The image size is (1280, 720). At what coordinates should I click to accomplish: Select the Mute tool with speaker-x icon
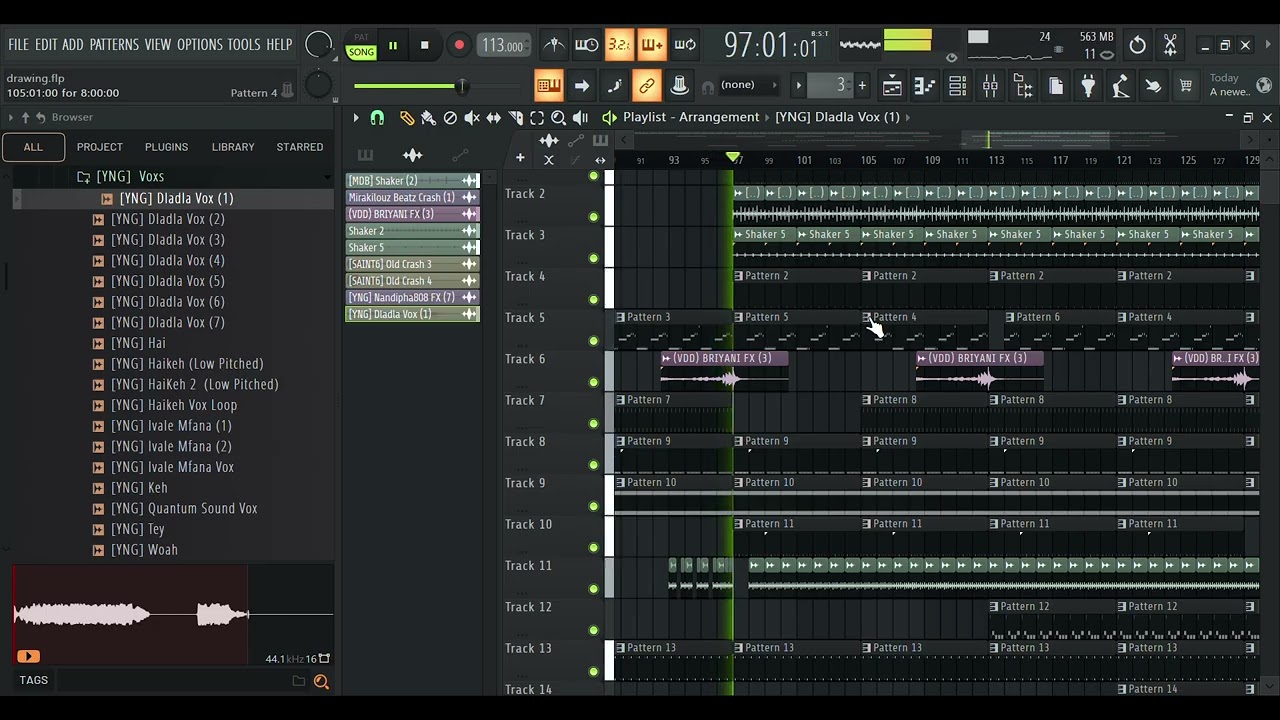(472, 118)
